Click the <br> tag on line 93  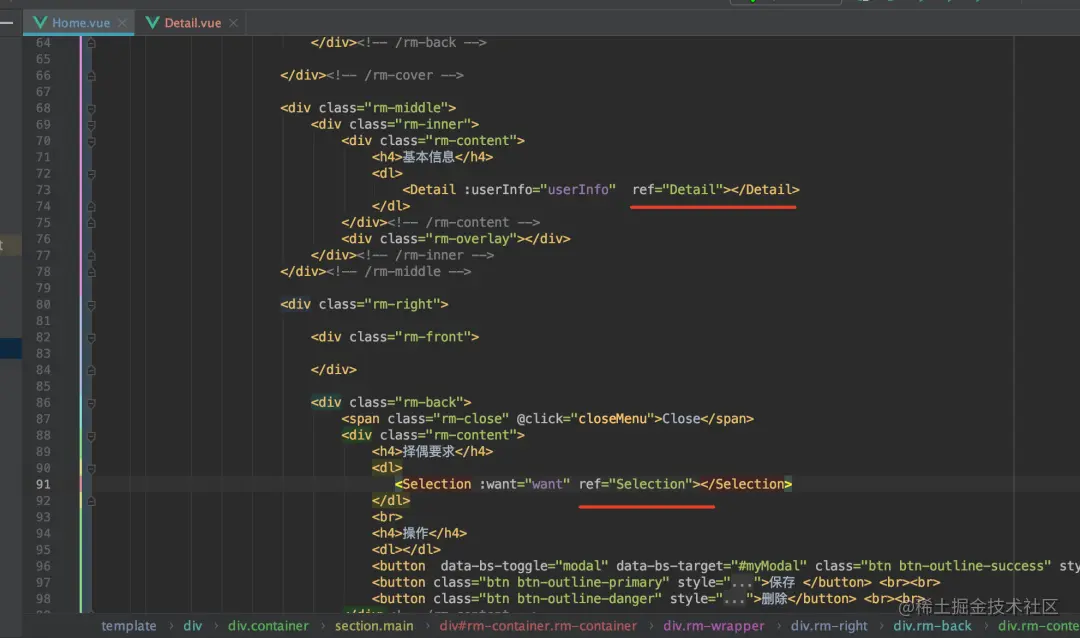click(387, 517)
